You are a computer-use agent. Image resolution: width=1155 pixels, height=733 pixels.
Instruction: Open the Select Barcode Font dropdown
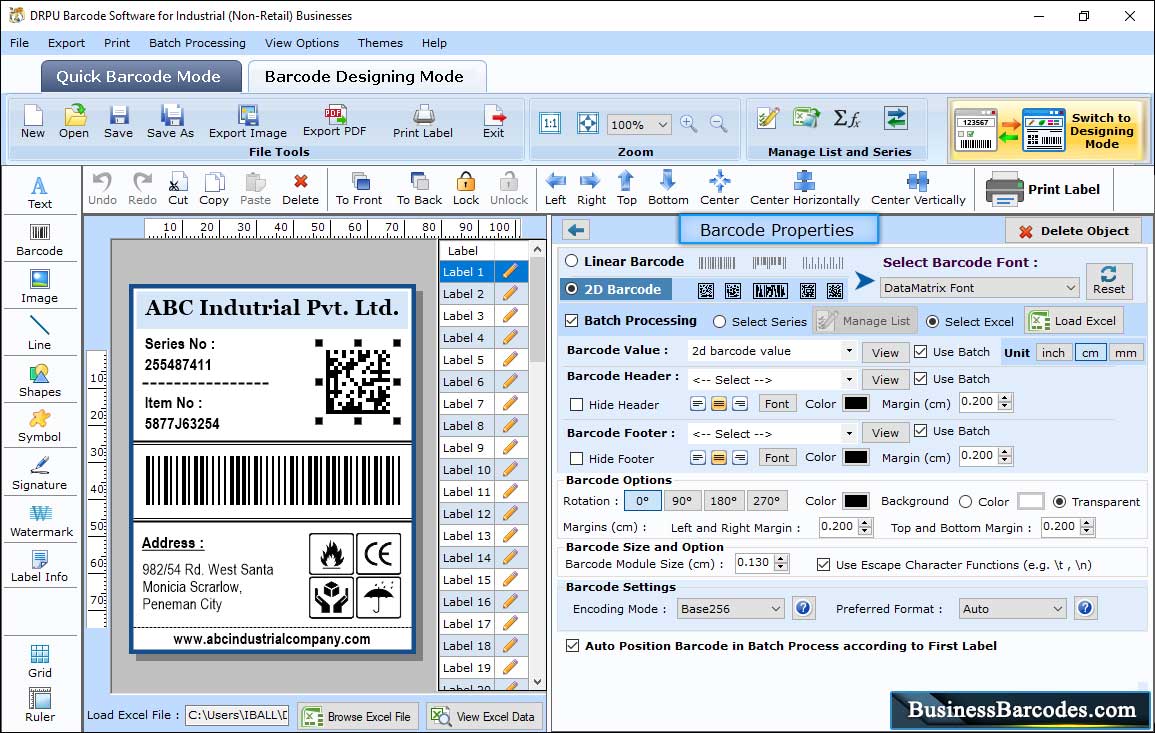[x=979, y=288]
